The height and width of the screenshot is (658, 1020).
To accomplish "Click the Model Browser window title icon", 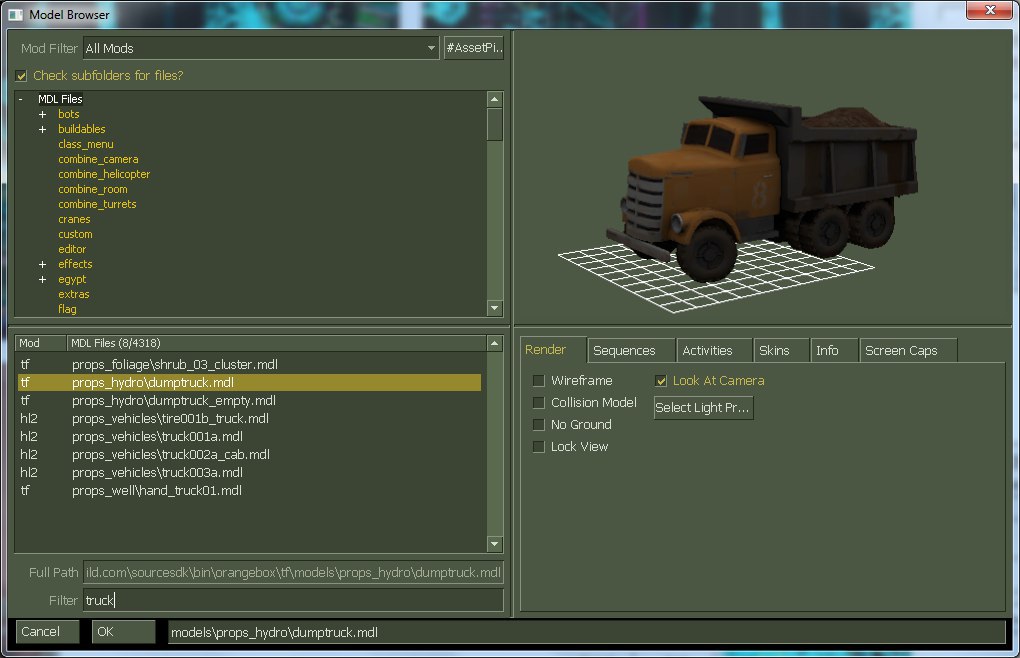I will point(16,14).
